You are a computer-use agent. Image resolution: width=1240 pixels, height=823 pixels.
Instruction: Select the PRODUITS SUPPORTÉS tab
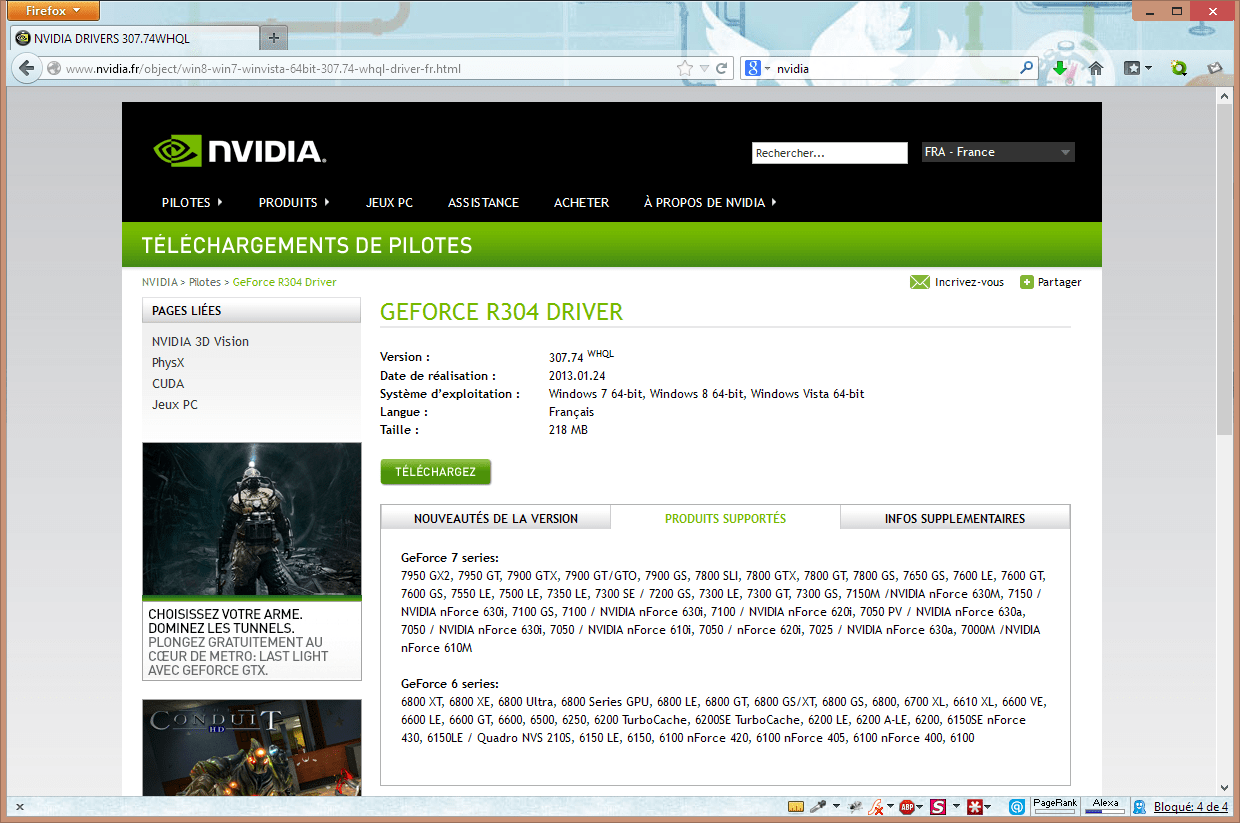(725, 518)
